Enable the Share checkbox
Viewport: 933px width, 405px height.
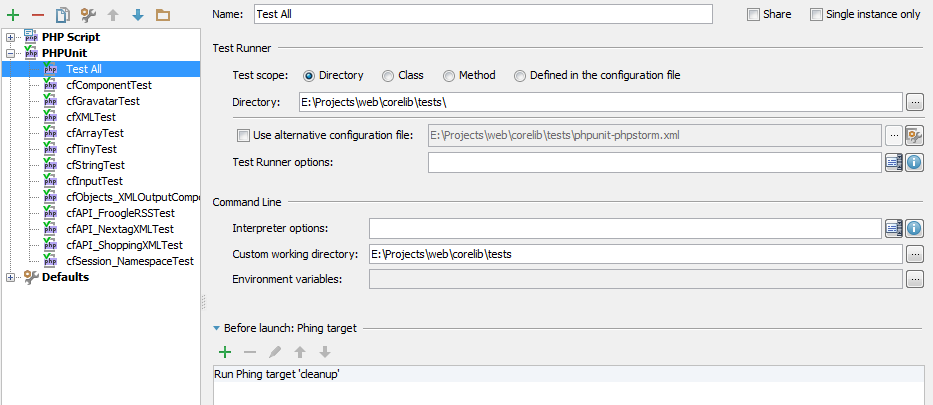click(753, 14)
